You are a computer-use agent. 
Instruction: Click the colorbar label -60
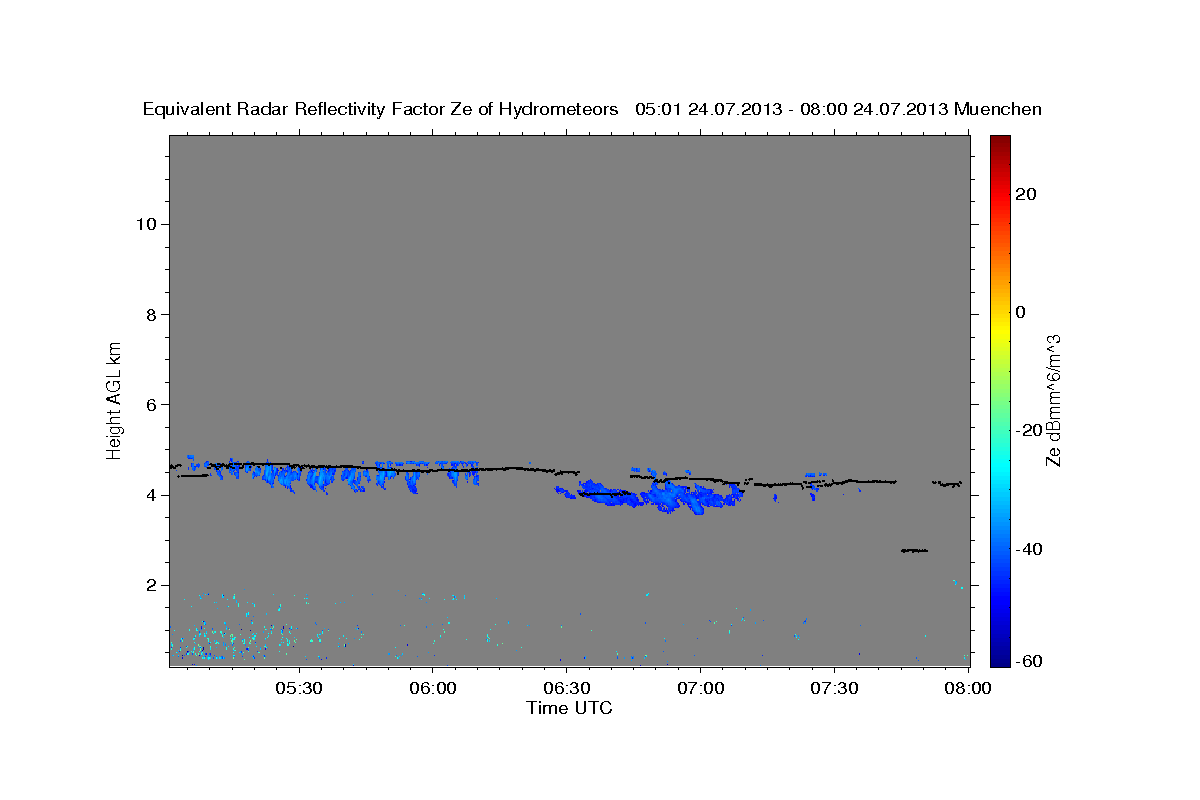[x=1028, y=660]
